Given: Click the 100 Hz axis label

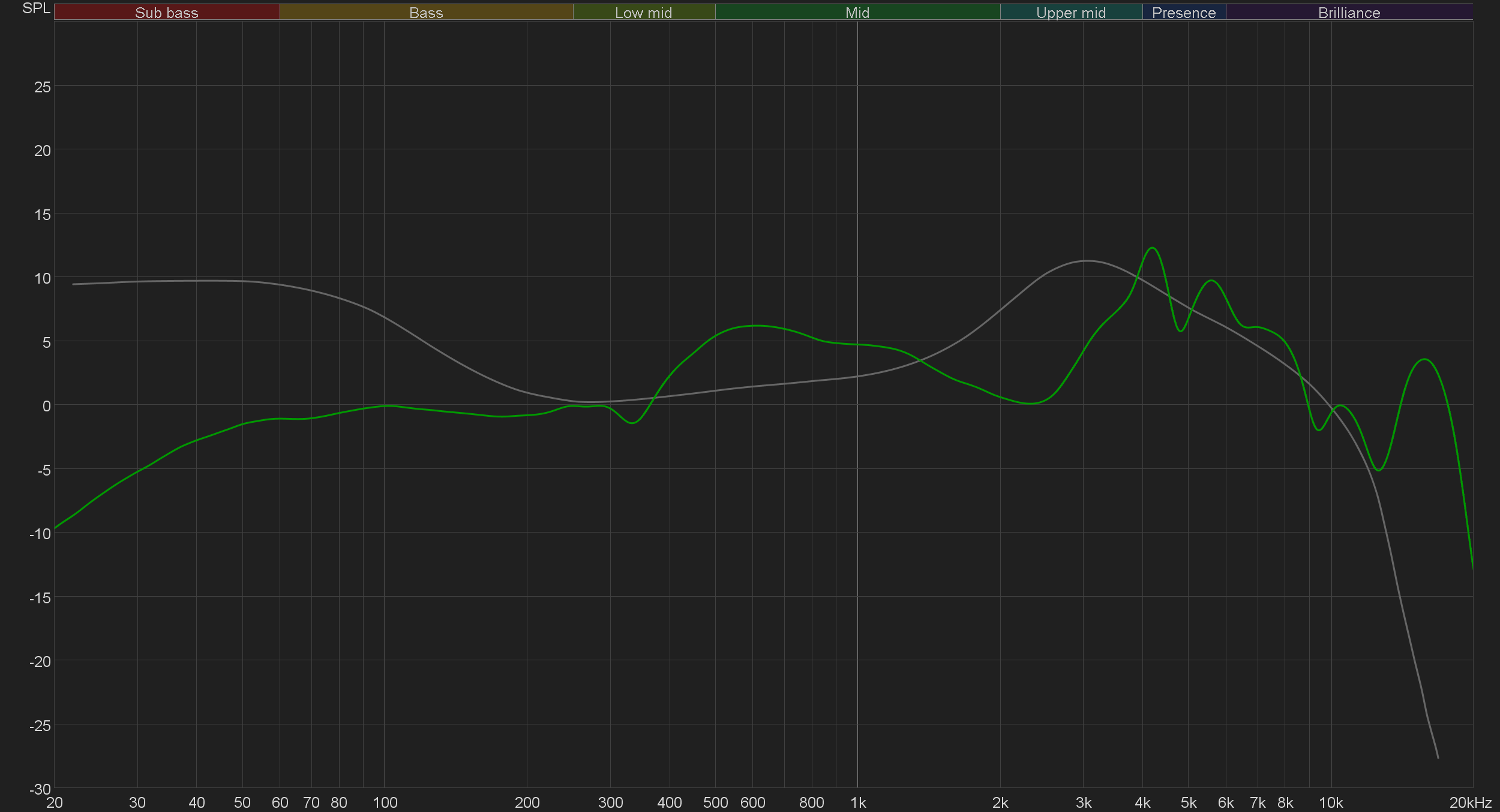Looking at the screenshot, I should [x=385, y=802].
